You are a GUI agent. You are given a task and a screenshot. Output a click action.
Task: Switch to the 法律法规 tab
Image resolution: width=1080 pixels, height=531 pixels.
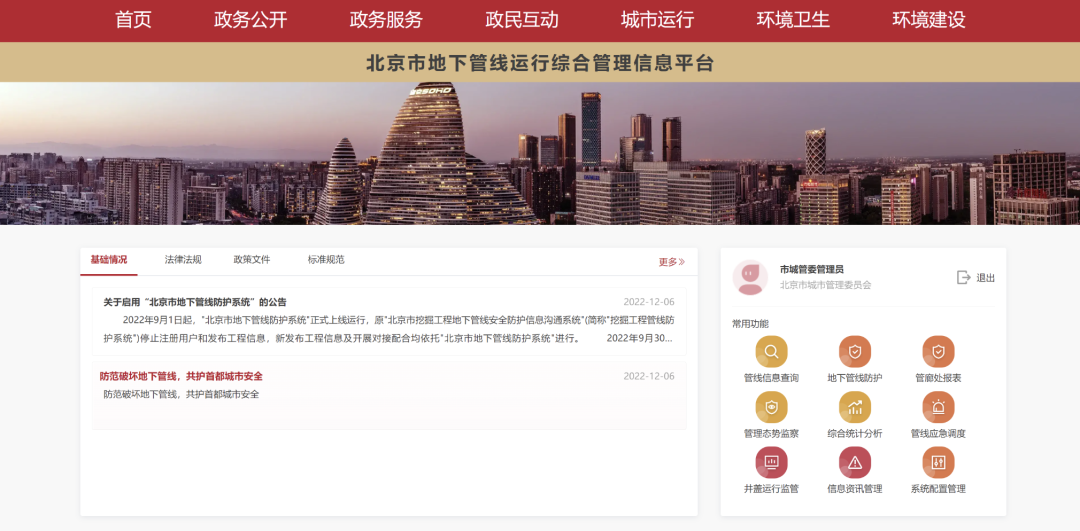(183, 260)
